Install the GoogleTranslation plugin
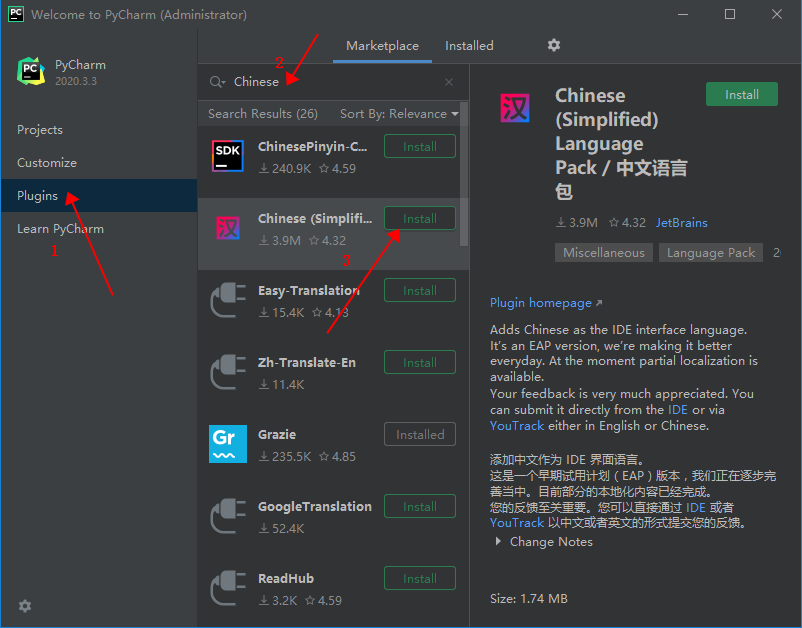The height and width of the screenshot is (628, 802). coord(420,507)
